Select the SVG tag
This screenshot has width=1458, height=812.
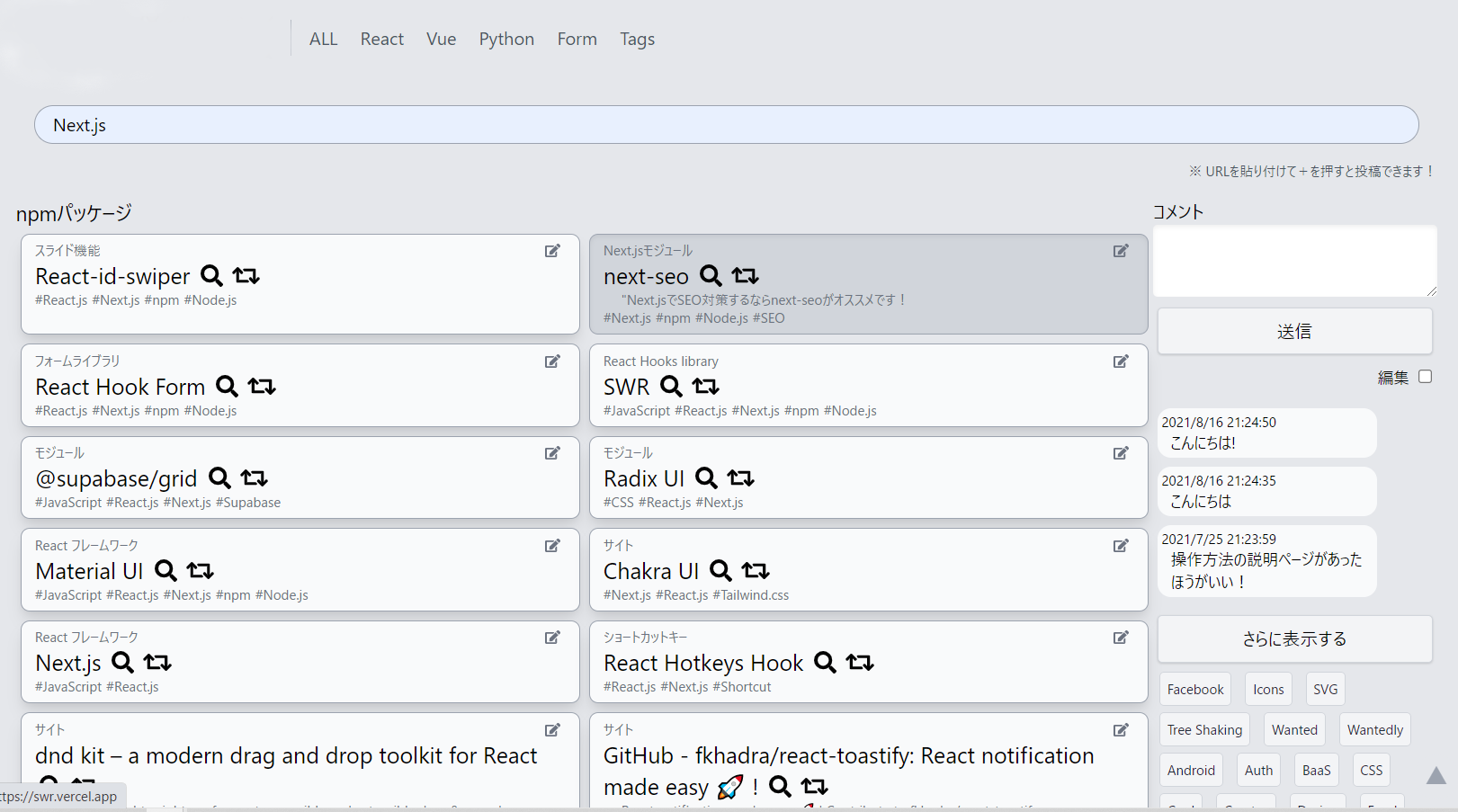(1325, 690)
